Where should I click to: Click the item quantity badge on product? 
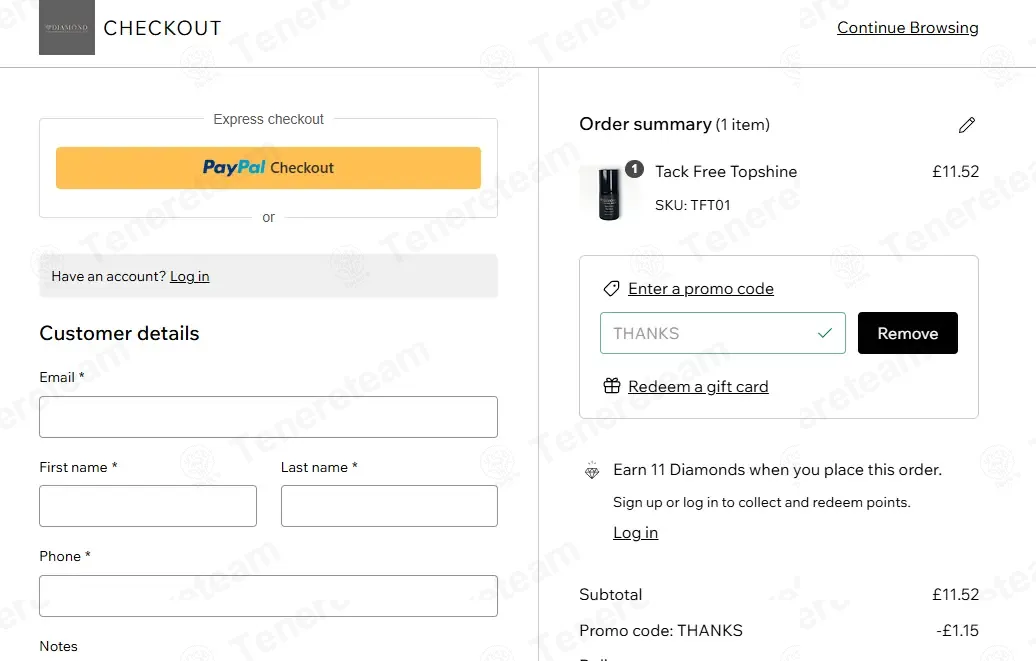pyautogui.click(x=634, y=169)
